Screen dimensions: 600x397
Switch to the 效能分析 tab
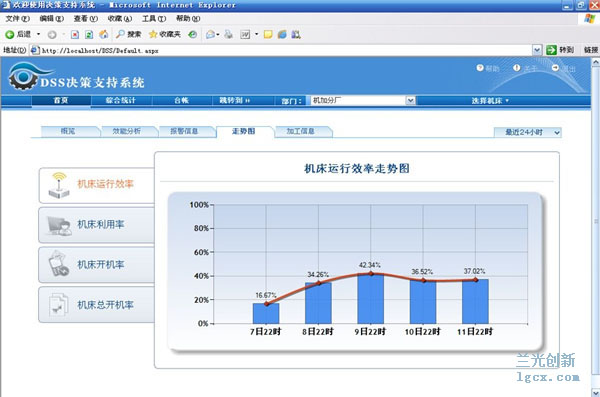point(127,131)
